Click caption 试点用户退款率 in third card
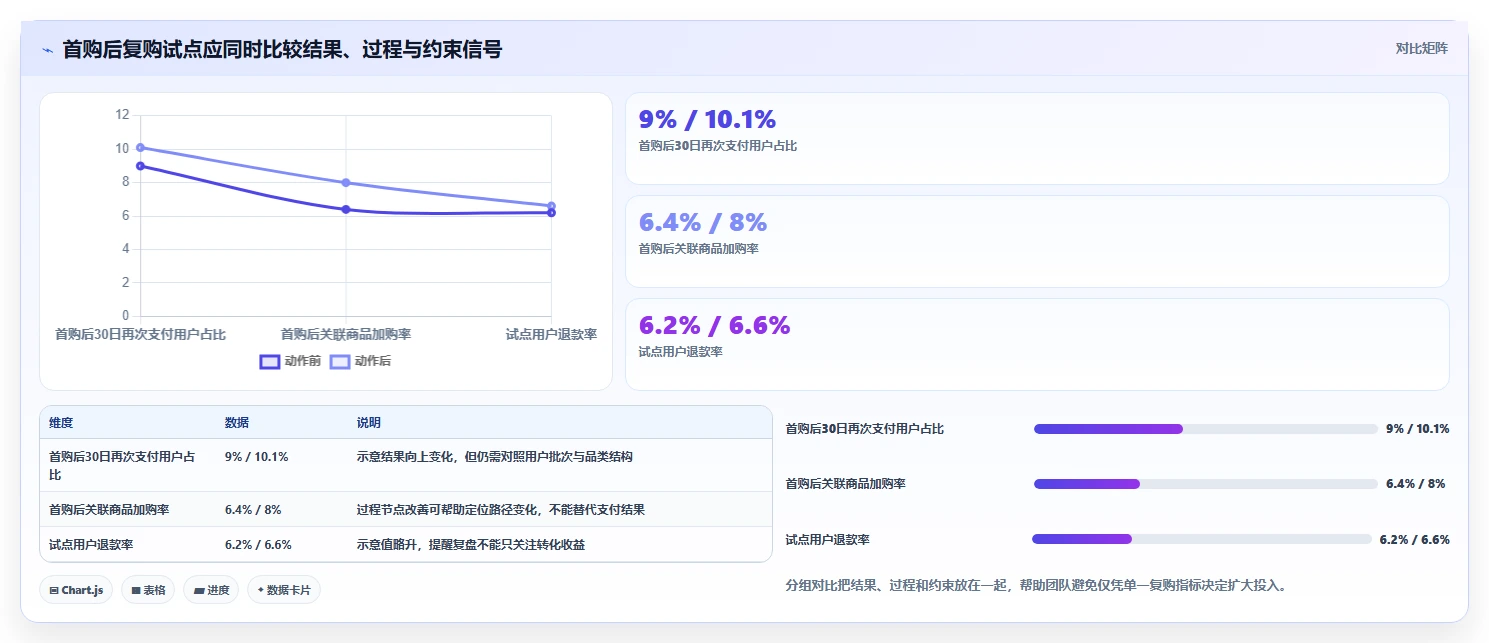 point(681,352)
